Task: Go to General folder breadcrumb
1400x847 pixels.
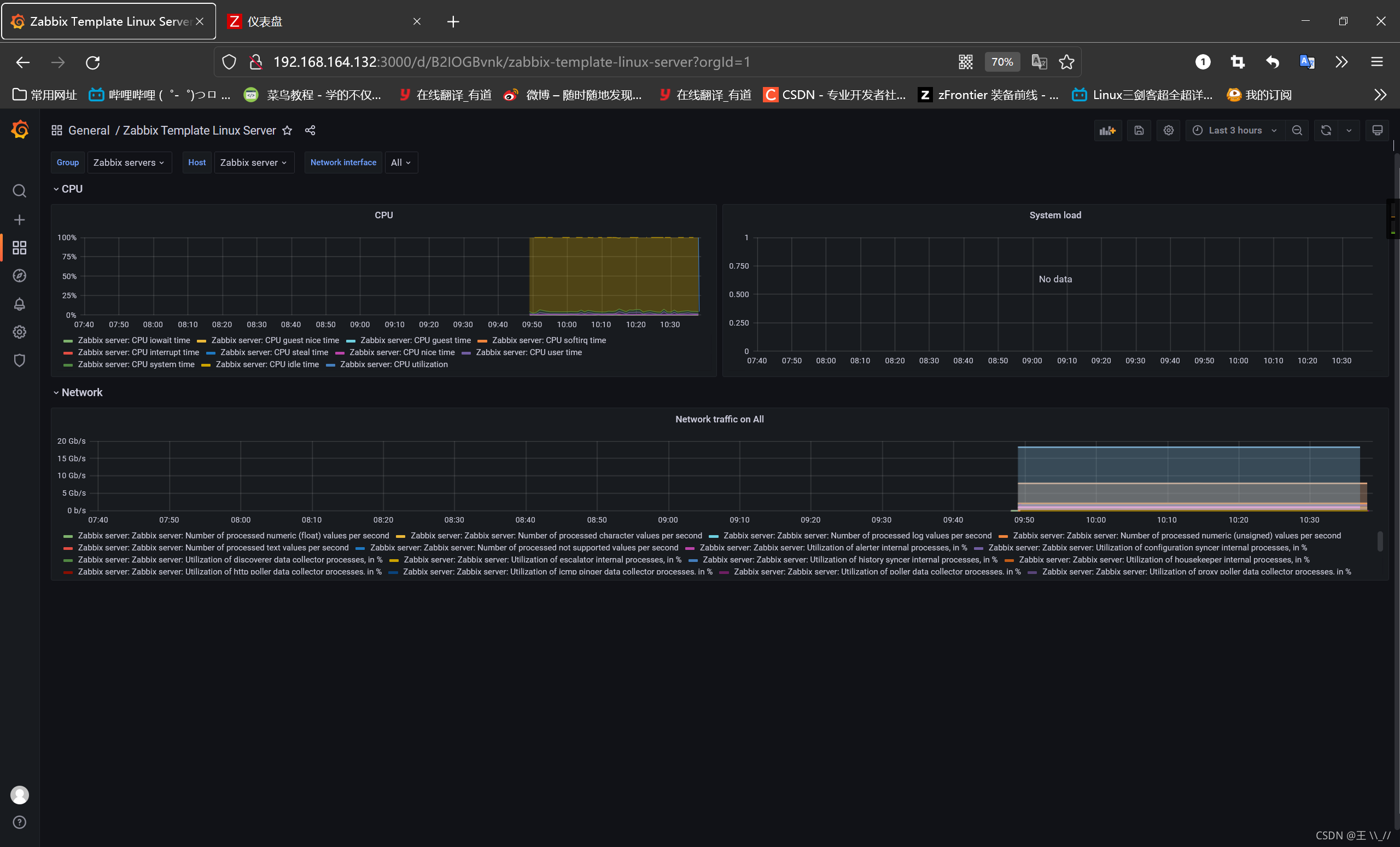Action: coord(89,130)
